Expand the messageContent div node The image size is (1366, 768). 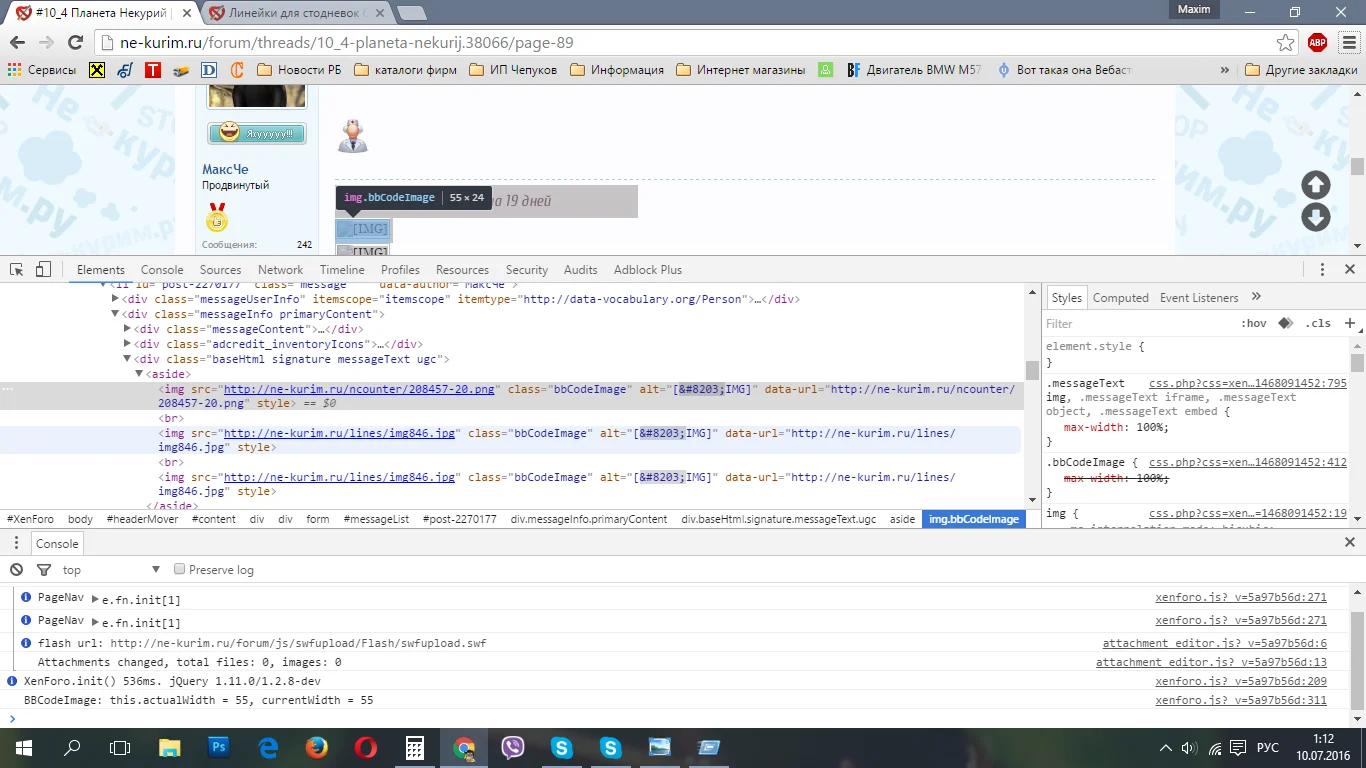click(128, 329)
